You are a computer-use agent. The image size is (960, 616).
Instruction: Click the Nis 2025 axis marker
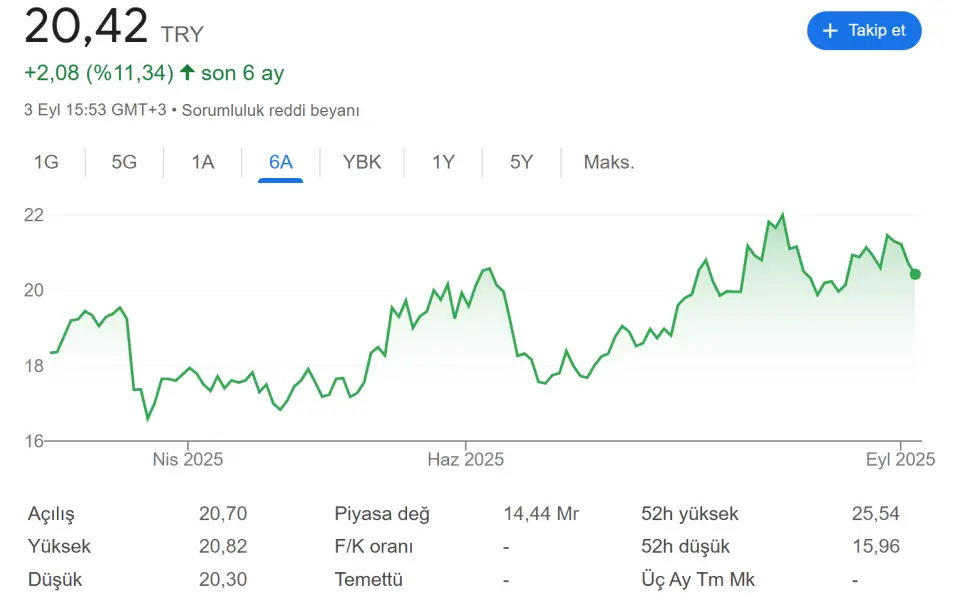pos(187,459)
